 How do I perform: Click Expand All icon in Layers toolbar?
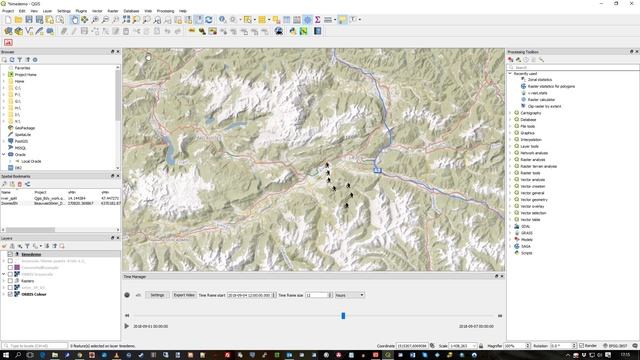[47, 246]
